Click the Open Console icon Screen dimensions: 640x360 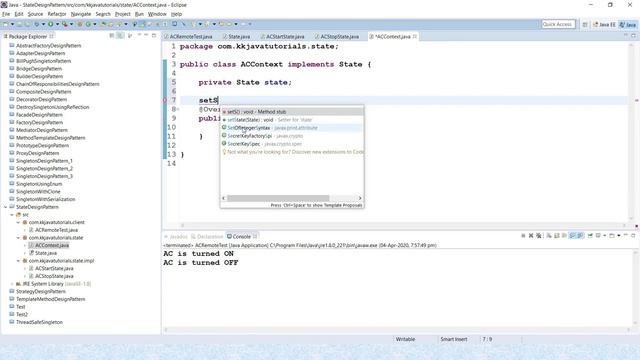point(612,236)
